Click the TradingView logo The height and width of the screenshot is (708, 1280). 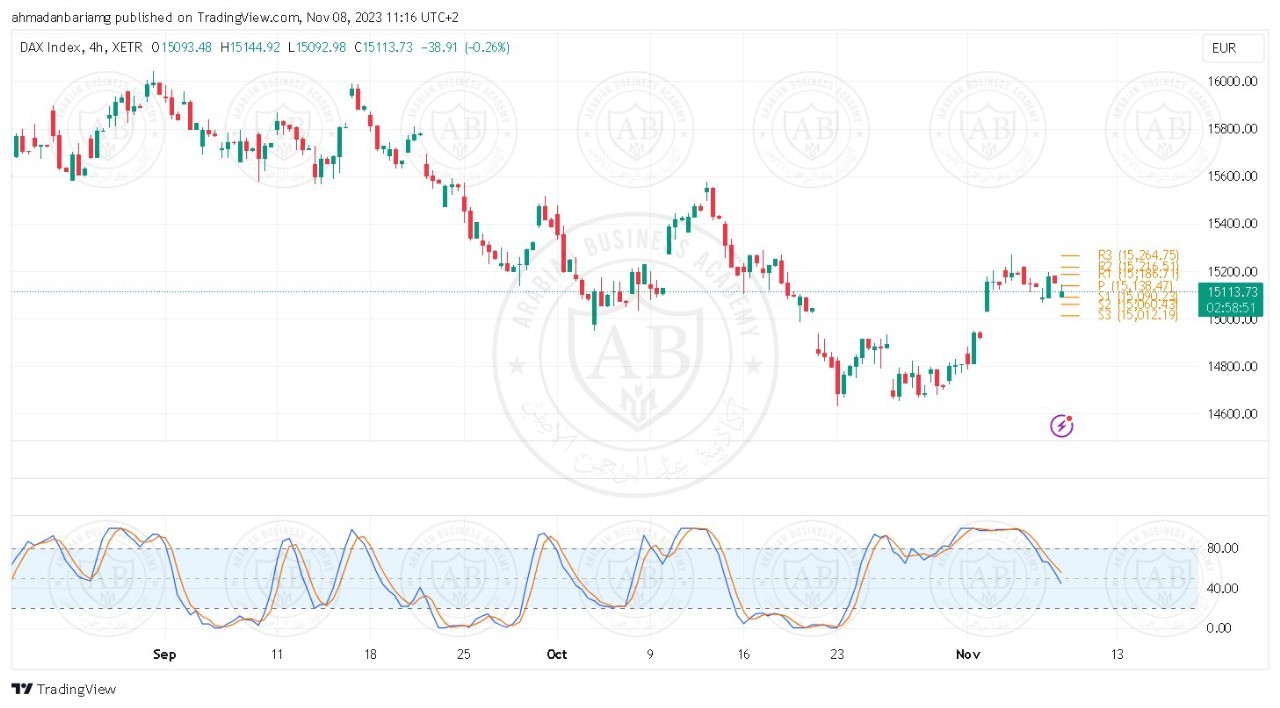coord(64,689)
